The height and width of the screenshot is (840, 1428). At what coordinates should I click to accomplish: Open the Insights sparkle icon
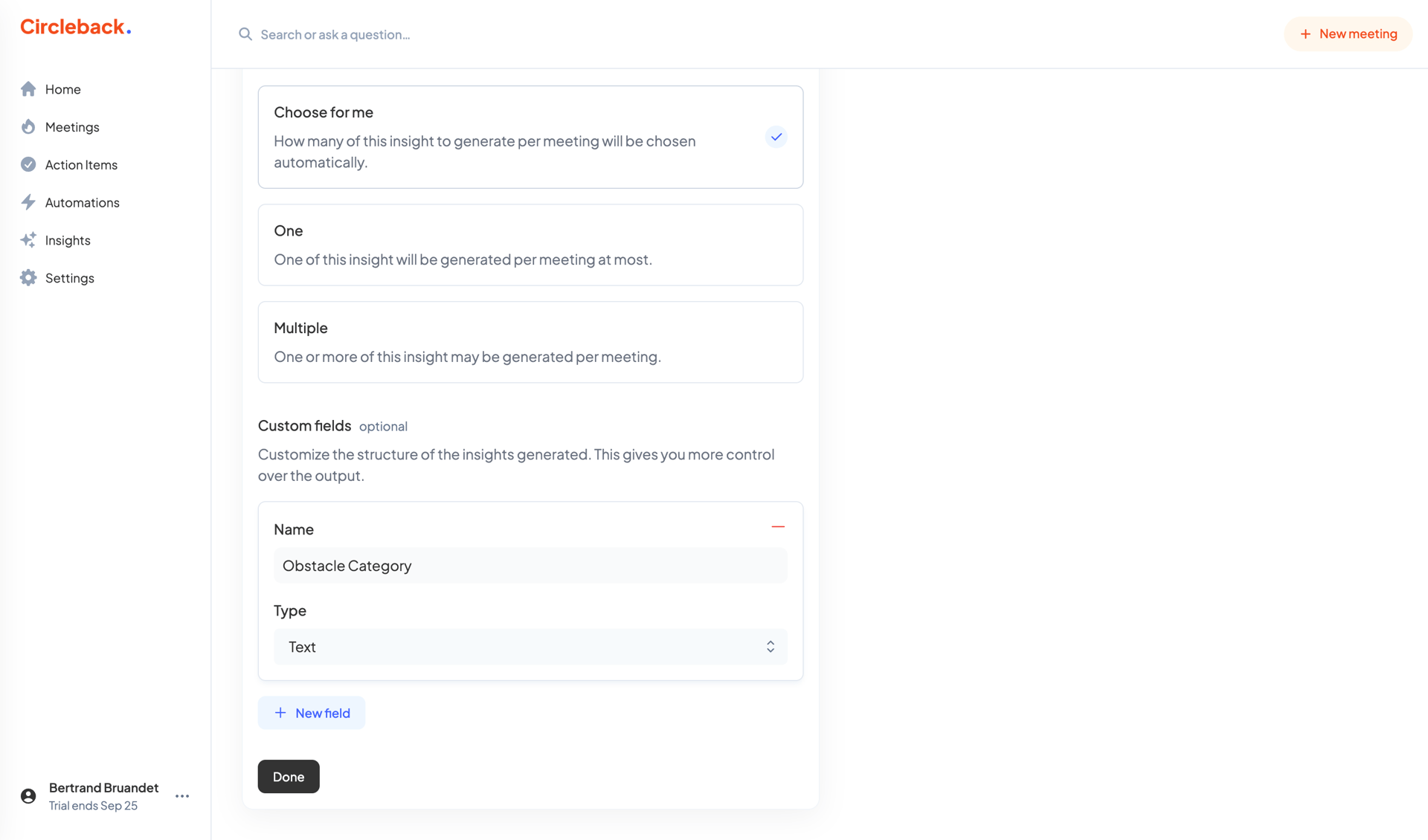(x=28, y=239)
